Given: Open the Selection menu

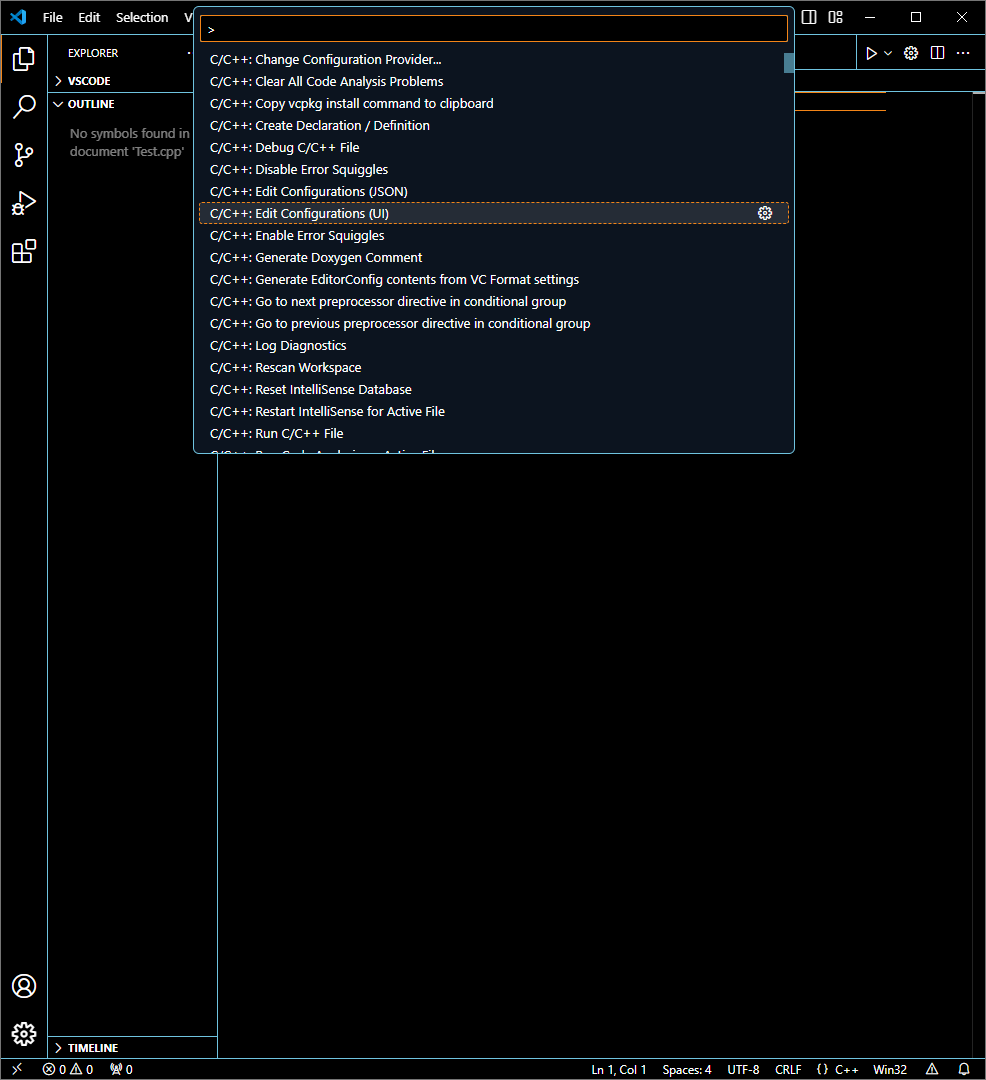Looking at the screenshot, I should pos(142,17).
